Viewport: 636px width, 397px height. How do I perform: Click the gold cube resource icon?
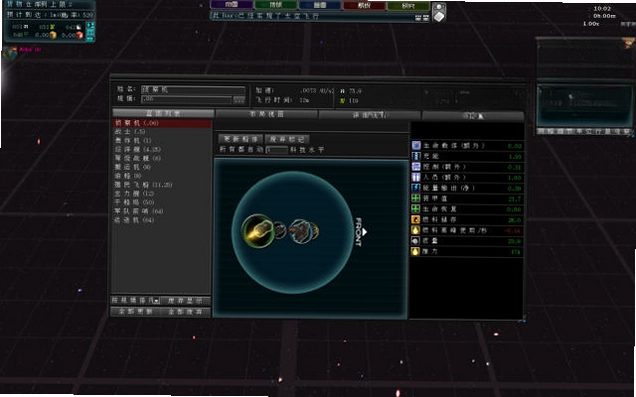(x=53, y=35)
